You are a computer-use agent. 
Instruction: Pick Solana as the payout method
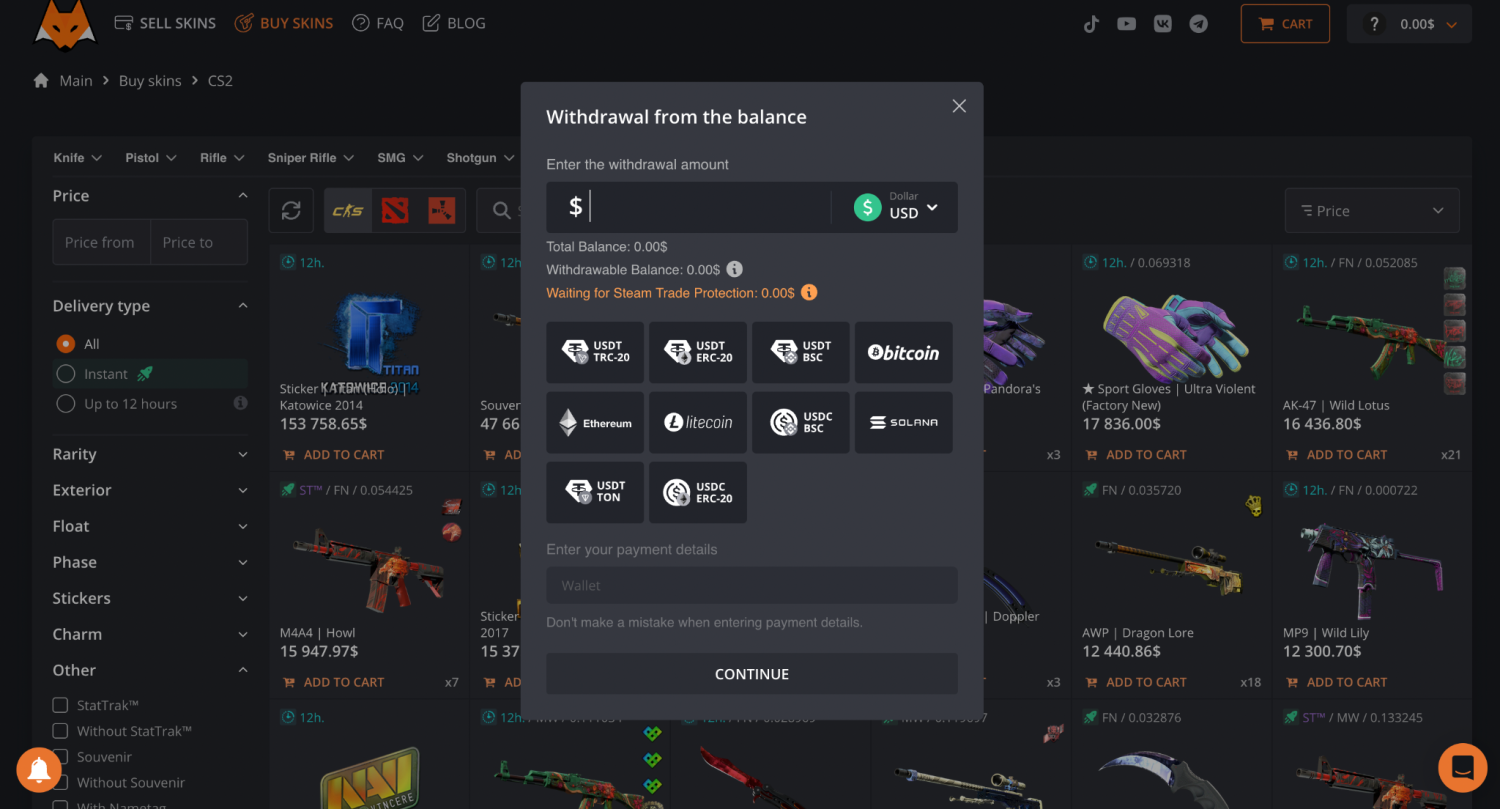[x=903, y=422]
